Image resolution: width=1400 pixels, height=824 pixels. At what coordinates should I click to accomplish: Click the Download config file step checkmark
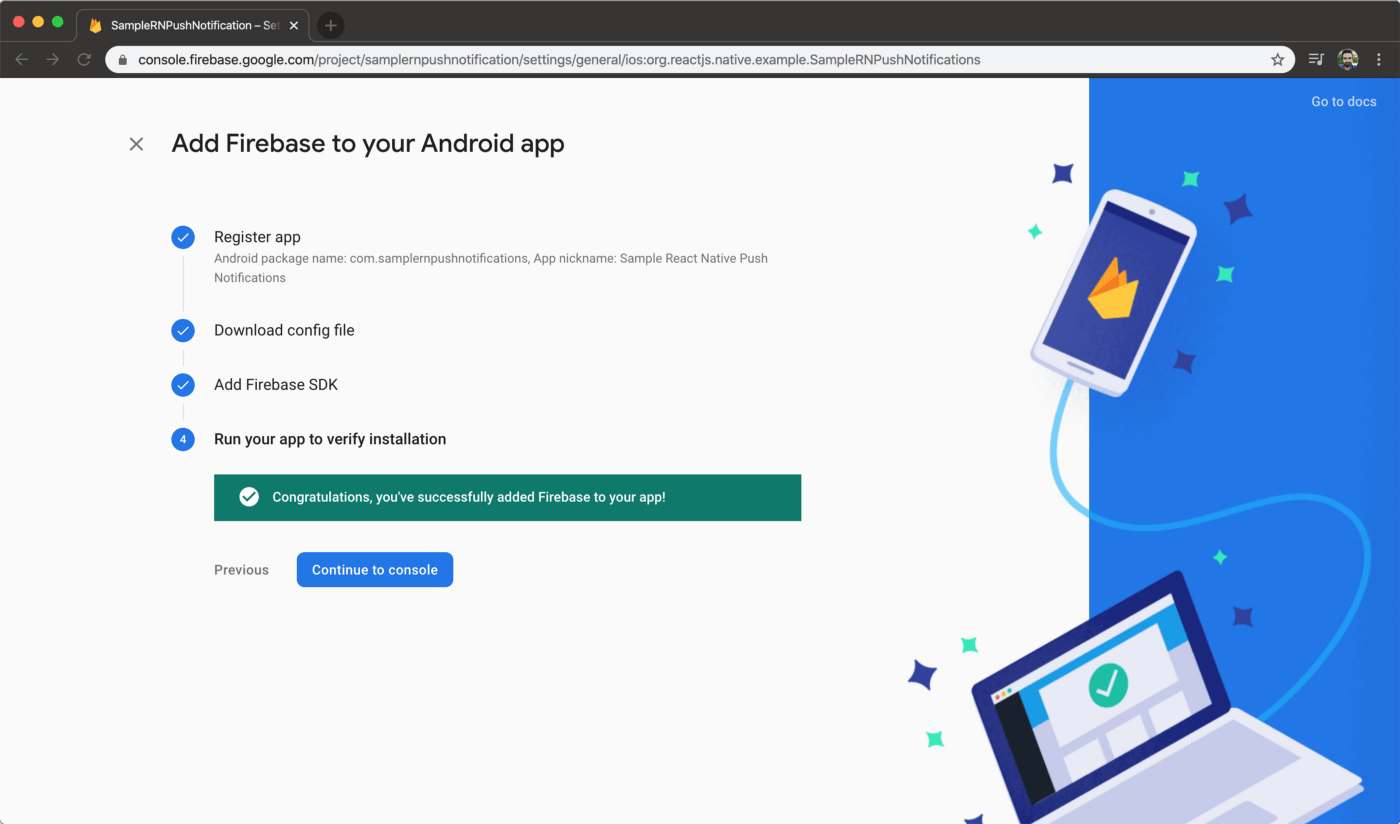tap(183, 330)
